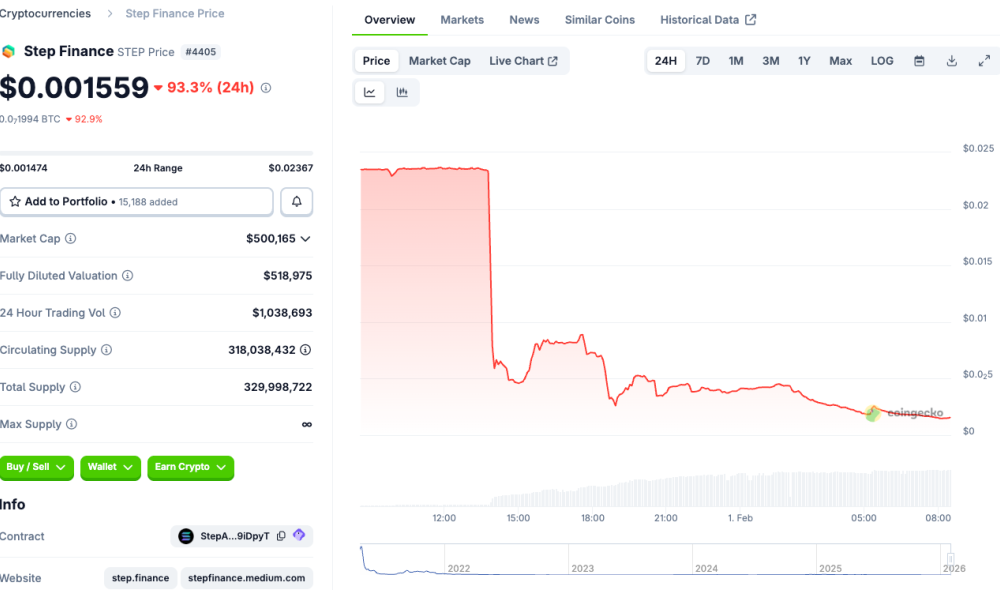This screenshot has width=1000, height=590.
Task: Download the chart image
Action: [950, 60]
